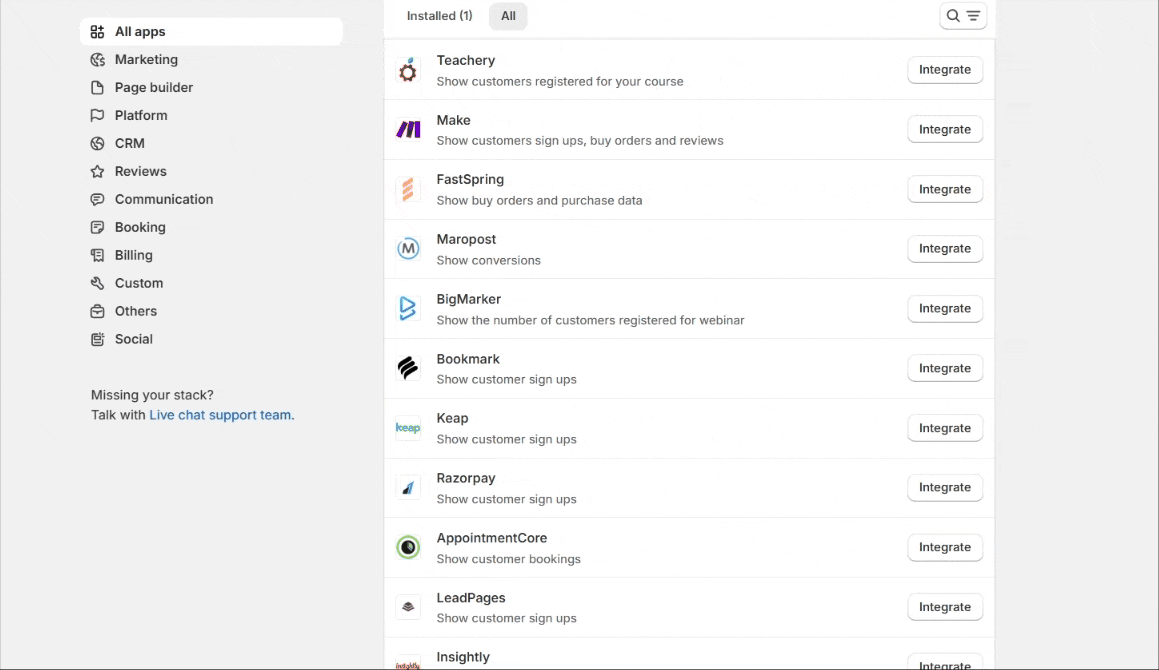Show the Reviews category apps
This screenshot has height=670, width=1159.
pyautogui.click(x=140, y=172)
